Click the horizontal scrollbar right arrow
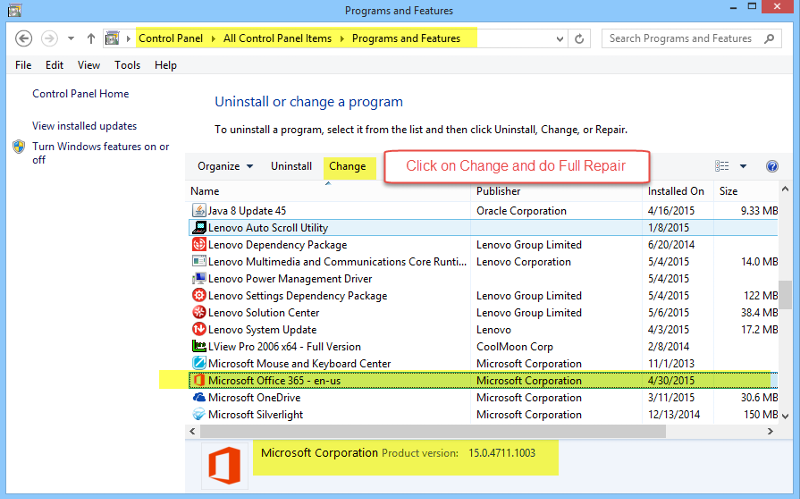Image resolution: width=800 pixels, height=499 pixels. [770, 432]
